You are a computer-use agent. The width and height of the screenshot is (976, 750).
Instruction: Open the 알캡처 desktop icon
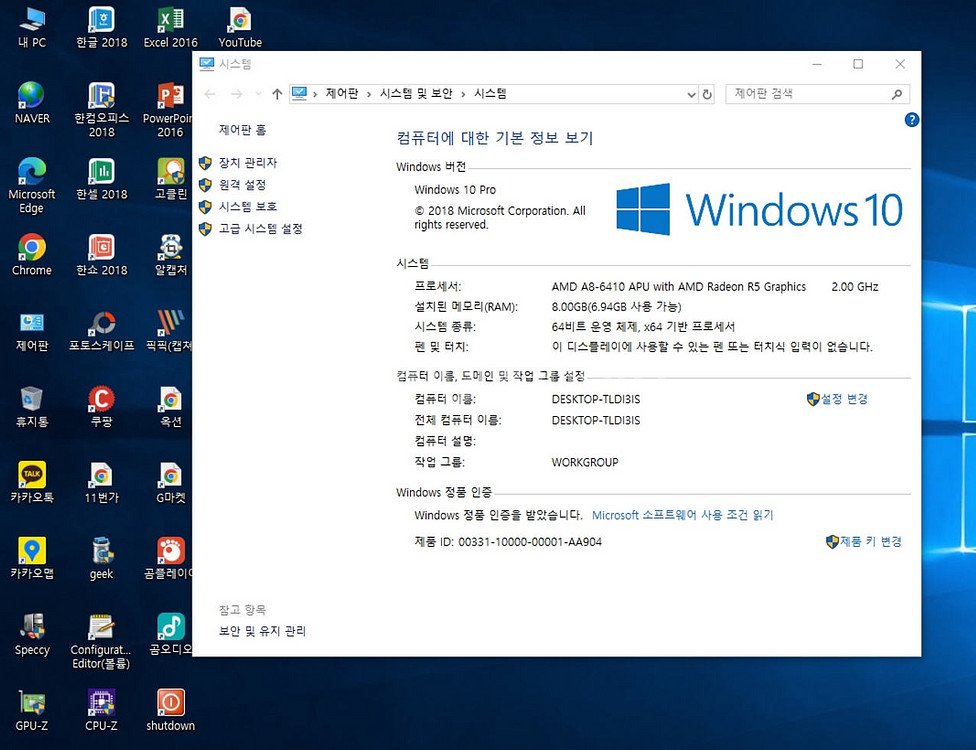coord(171,255)
